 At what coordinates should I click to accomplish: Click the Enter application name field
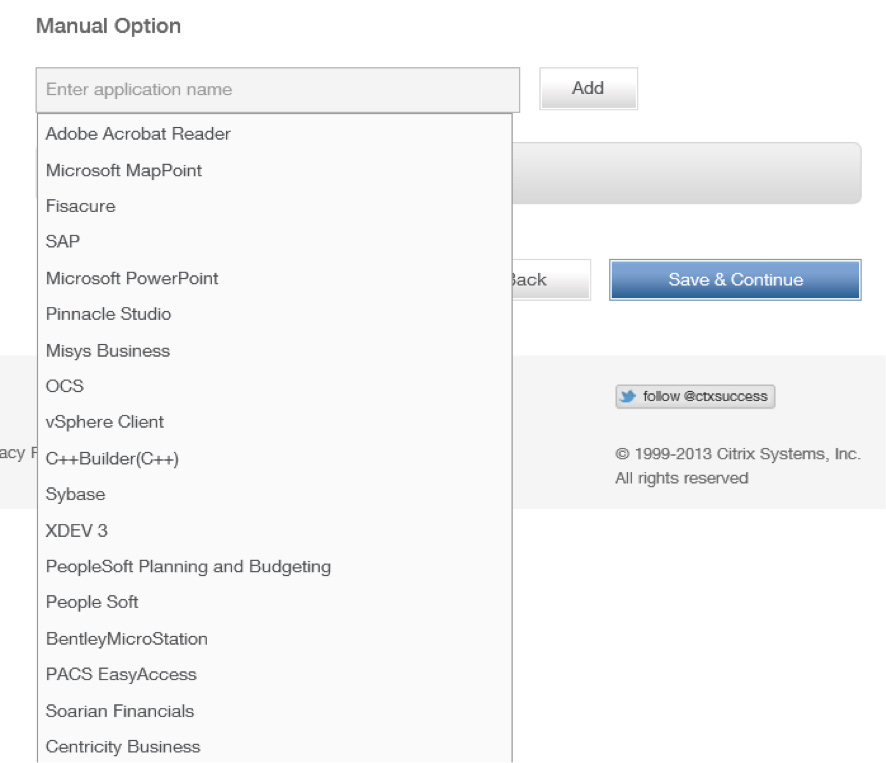coord(277,90)
